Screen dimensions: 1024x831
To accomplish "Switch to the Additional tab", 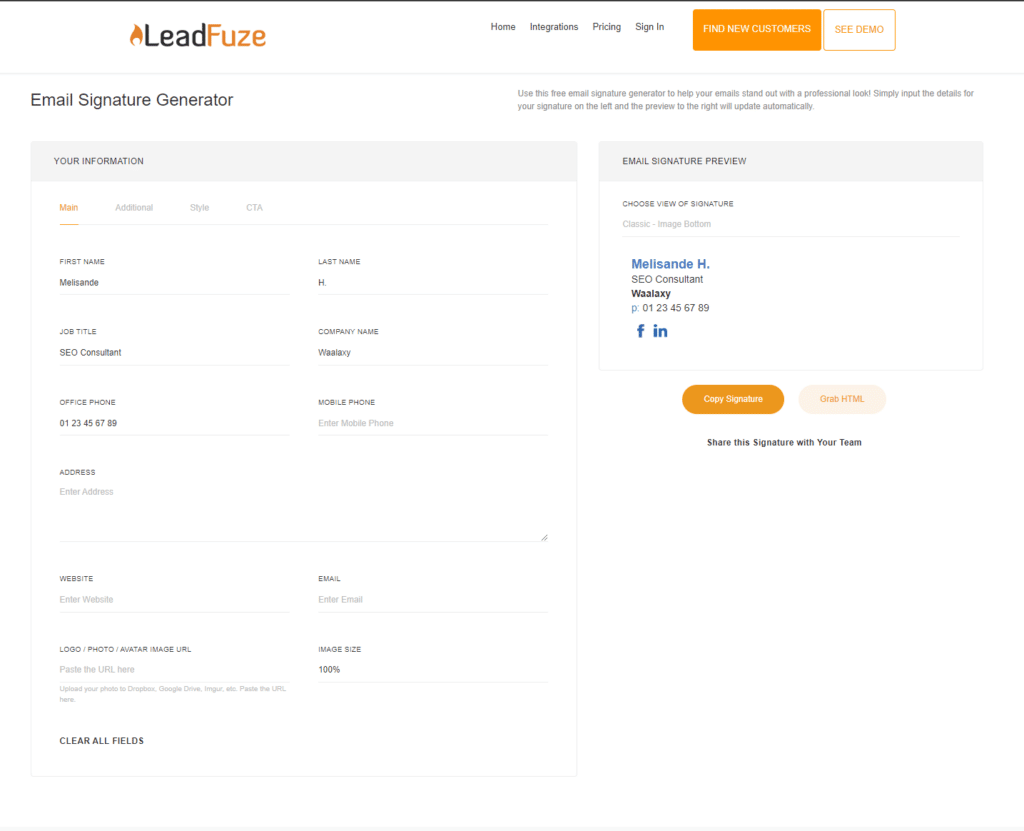I will (x=134, y=208).
